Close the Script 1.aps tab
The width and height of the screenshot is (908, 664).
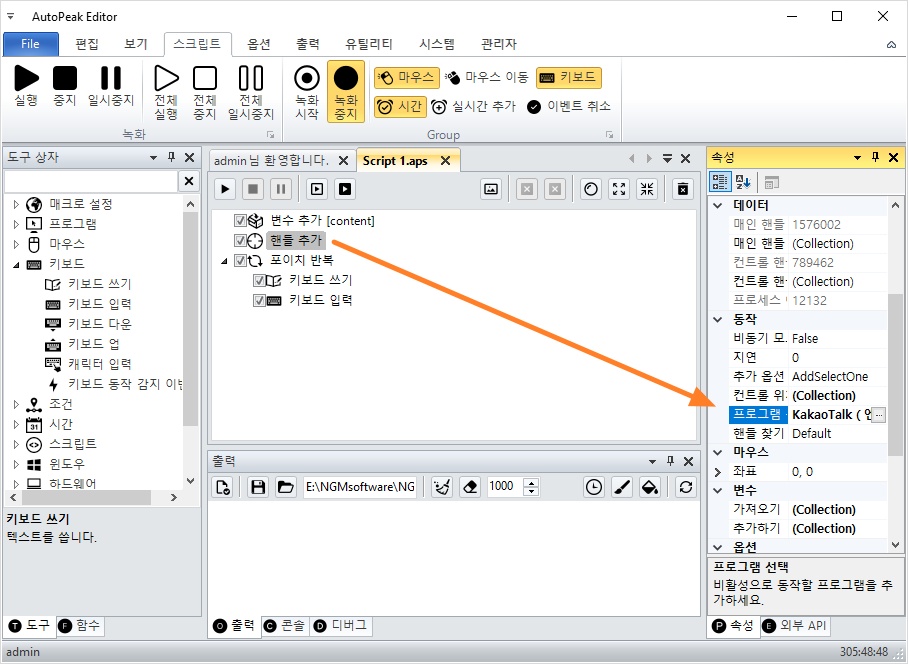[x=445, y=160]
